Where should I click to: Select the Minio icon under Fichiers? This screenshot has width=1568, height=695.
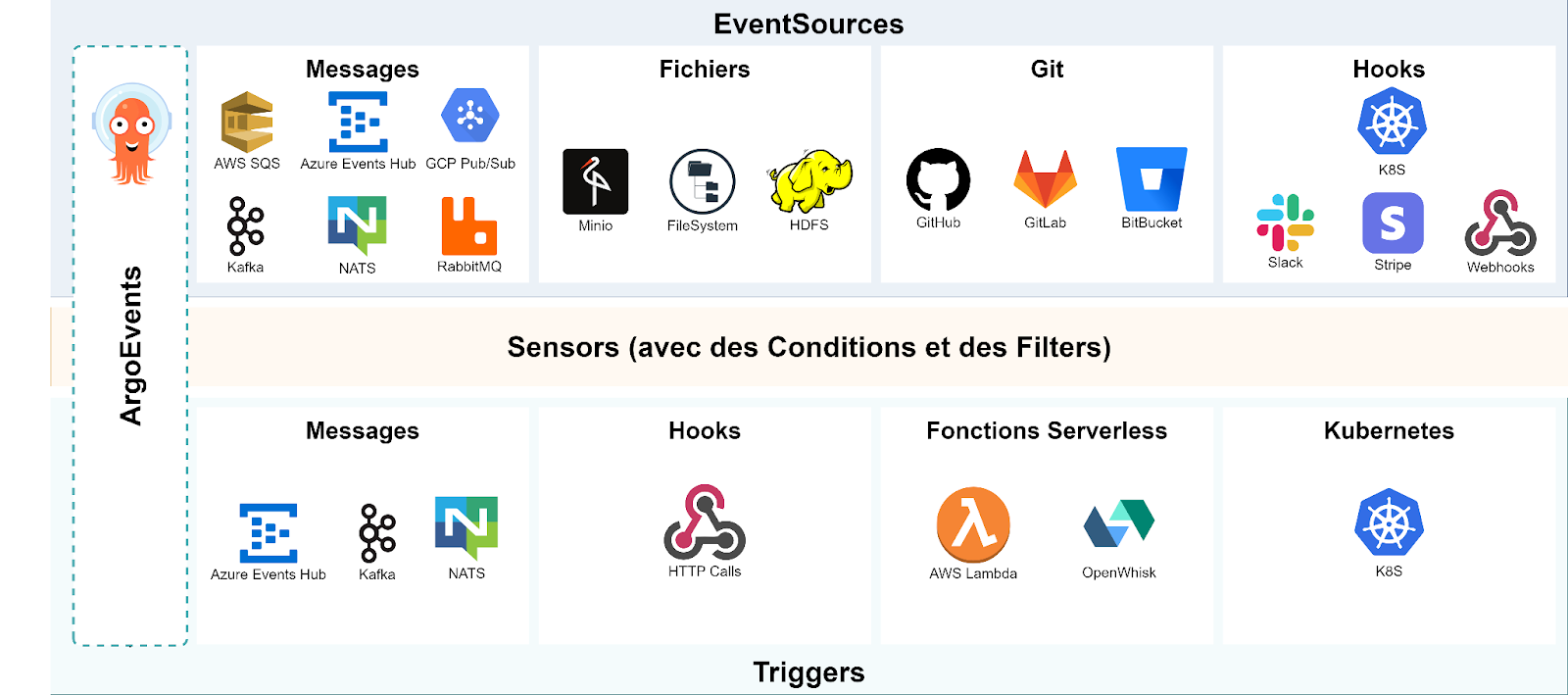pyautogui.click(x=595, y=181)
